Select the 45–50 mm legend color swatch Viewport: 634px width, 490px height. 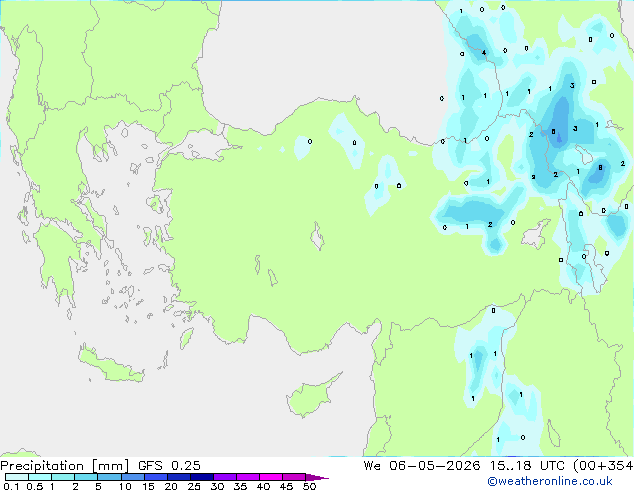pyautogui.click(x=294, y=477)
